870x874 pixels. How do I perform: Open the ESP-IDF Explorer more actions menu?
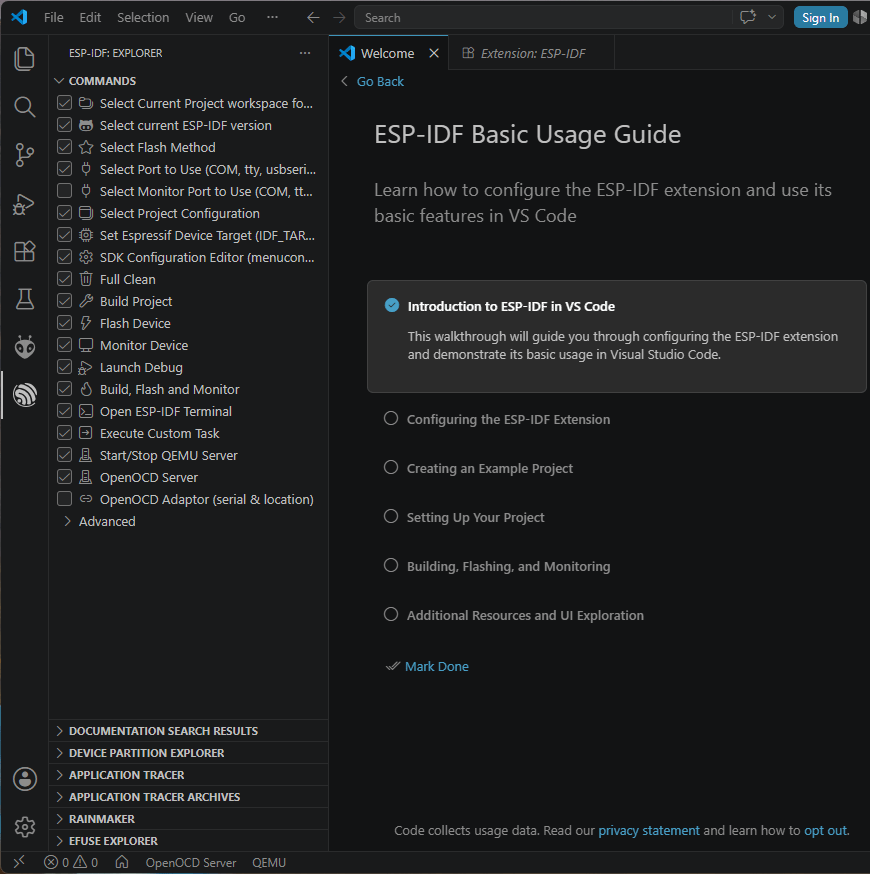(x=305, y=53)
